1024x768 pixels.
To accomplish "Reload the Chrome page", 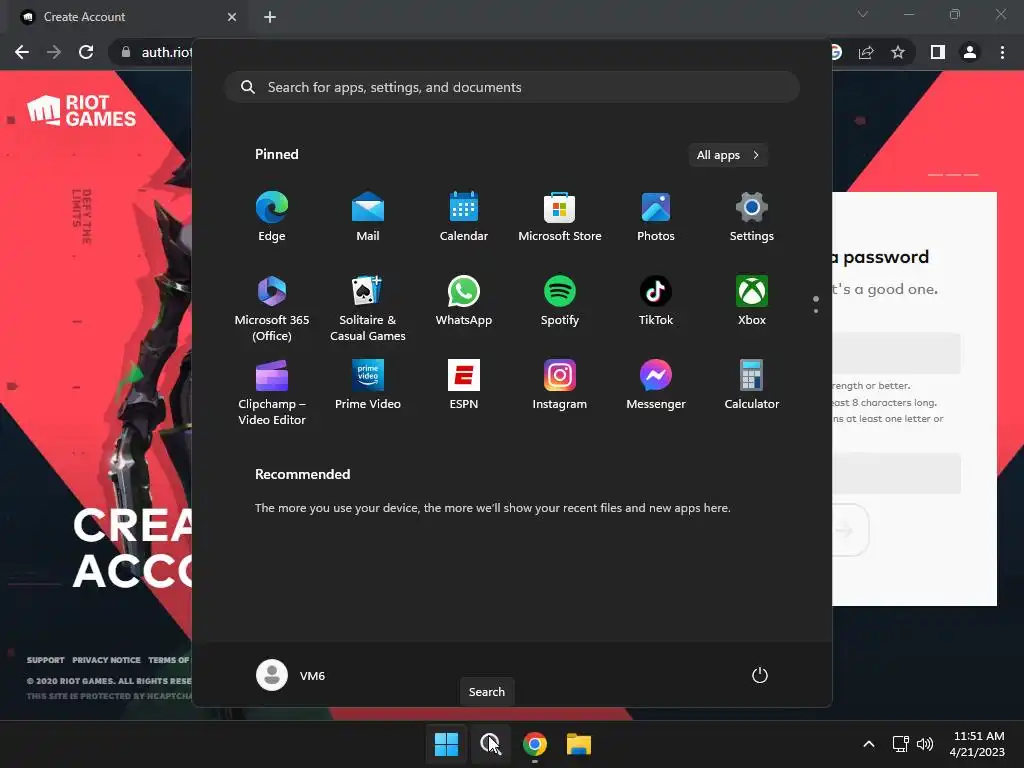I will click(x=86, y=52).
